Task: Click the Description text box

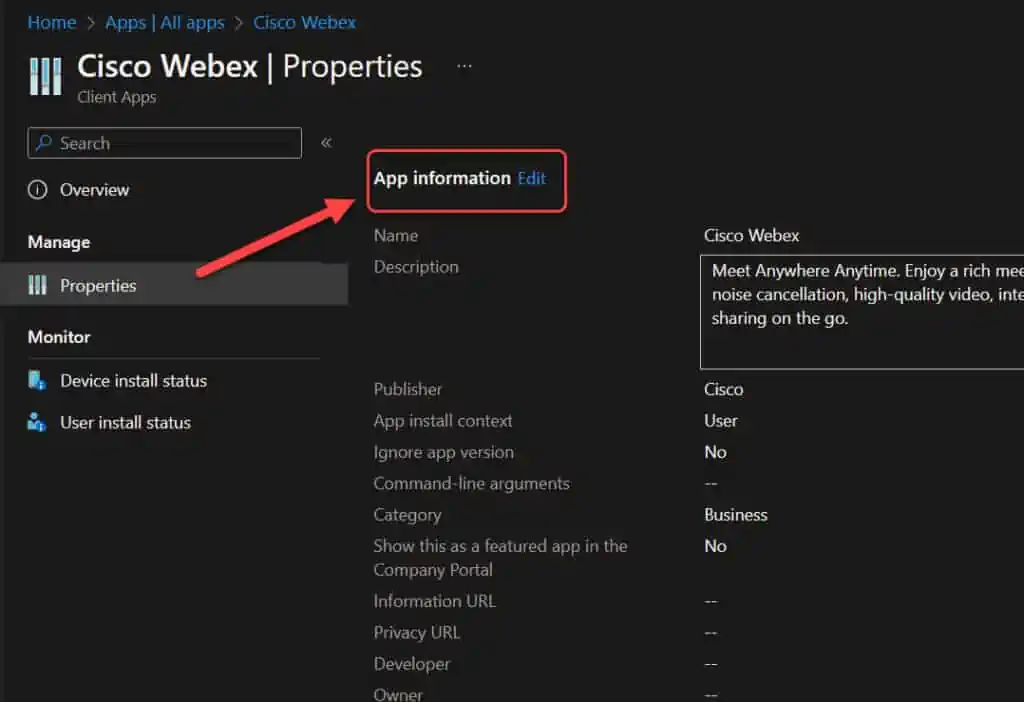Action: 862,312
